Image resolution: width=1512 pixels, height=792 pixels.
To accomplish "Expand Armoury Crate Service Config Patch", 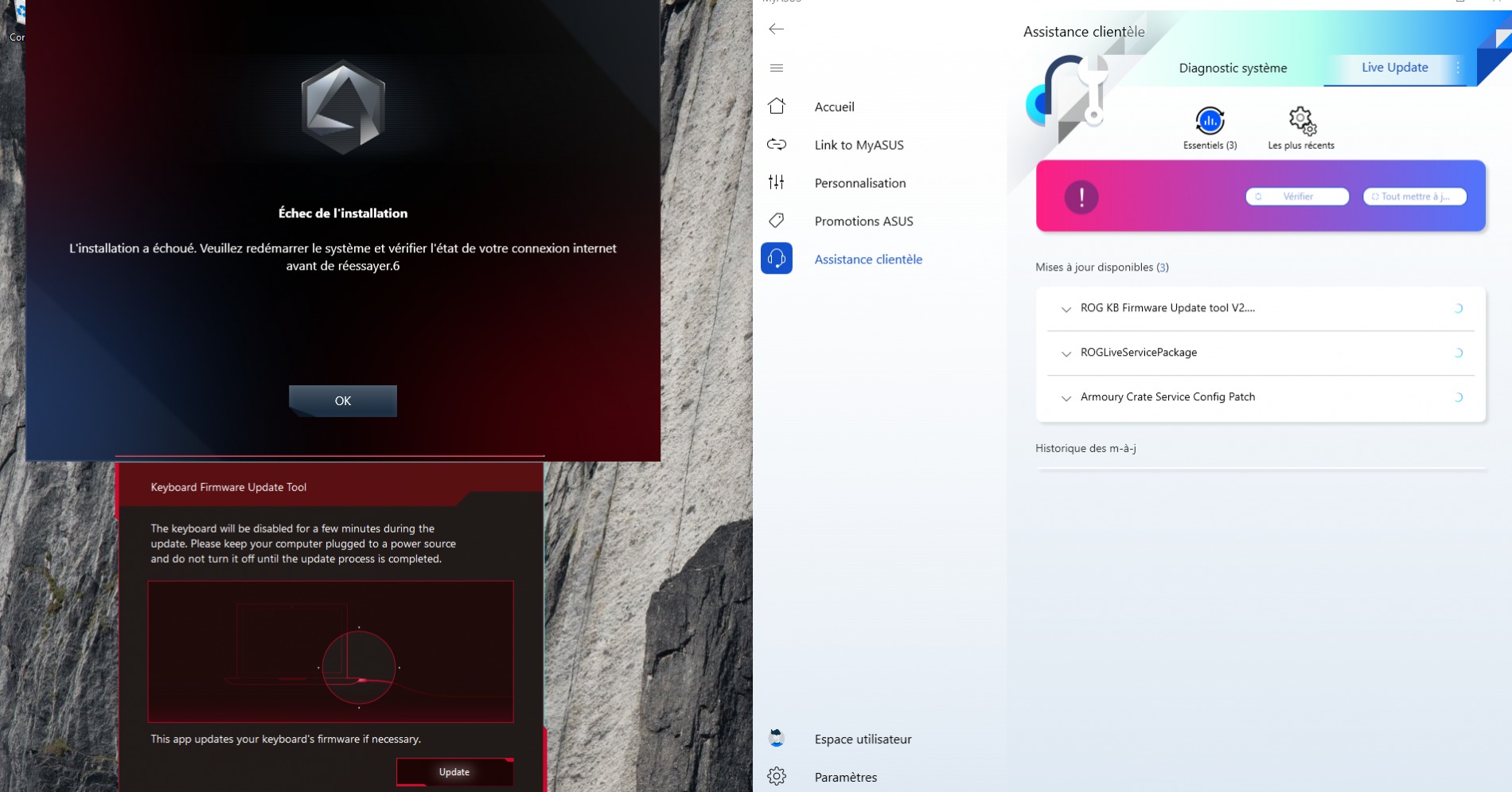I will click(1066, 398).
